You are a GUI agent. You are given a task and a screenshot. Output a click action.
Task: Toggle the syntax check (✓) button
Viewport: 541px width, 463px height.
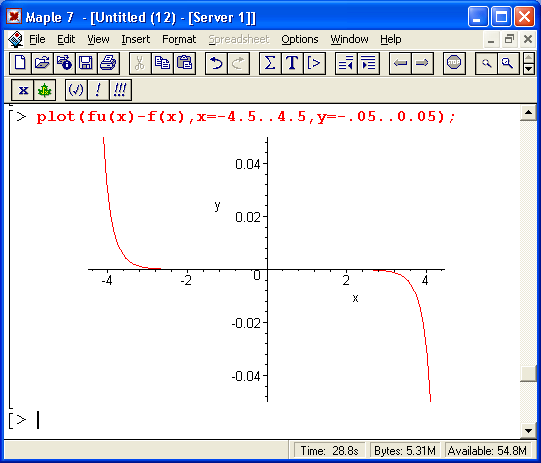click(76, 90)
